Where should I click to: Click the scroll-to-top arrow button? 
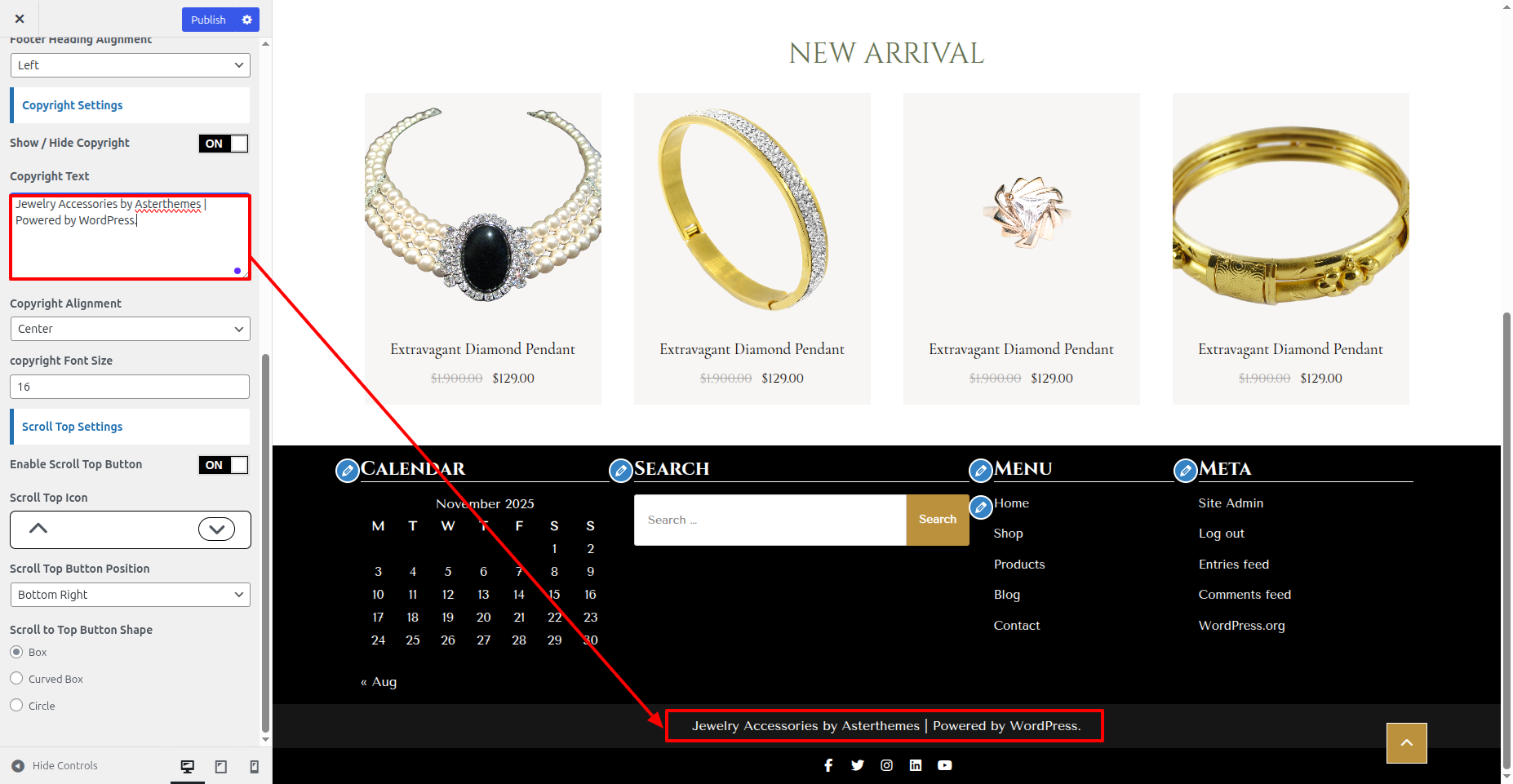click(1406, 743)
